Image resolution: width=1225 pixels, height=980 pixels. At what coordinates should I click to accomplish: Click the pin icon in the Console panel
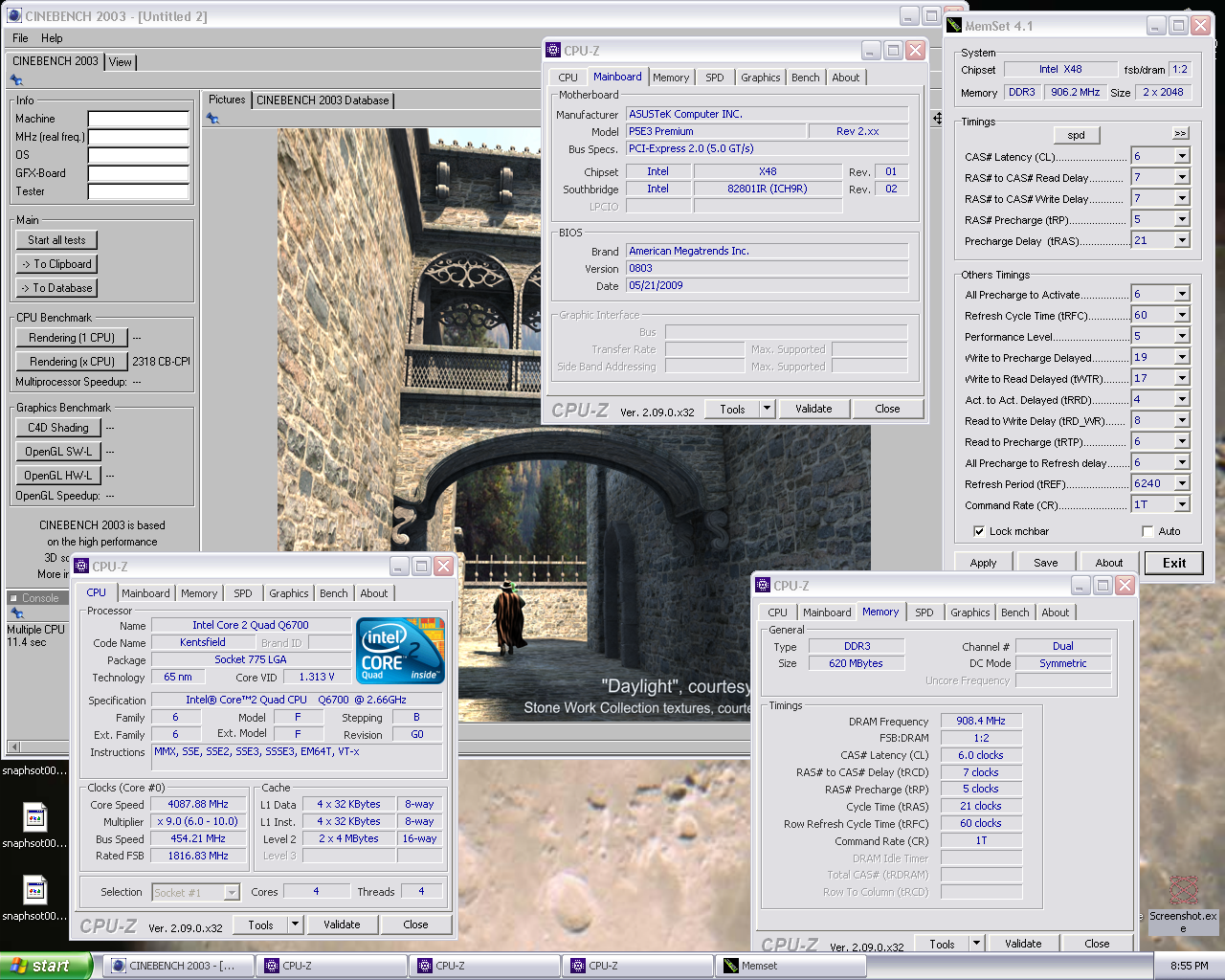point(16,613)
